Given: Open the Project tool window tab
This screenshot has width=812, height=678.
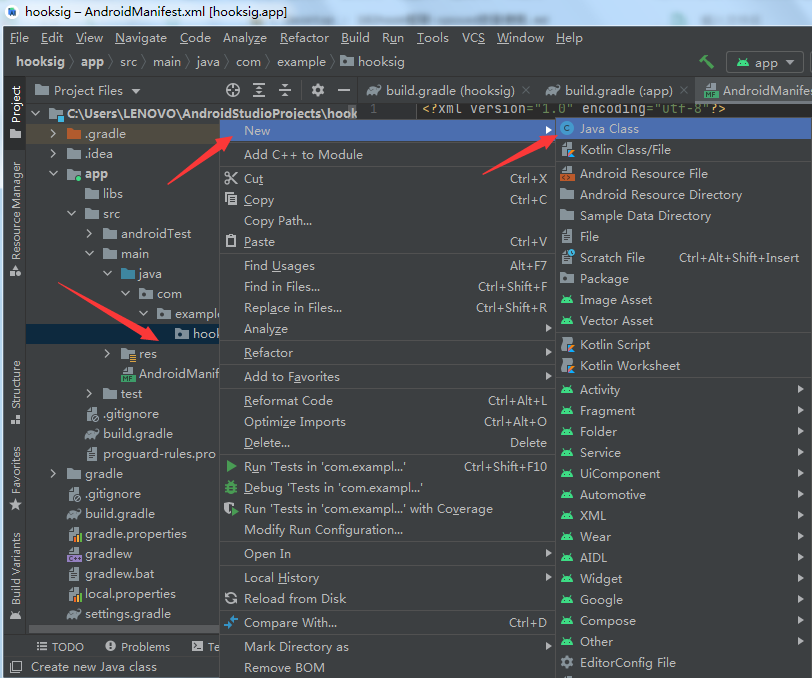Looking at the screenshot, I should pyautogui.click(x=16, y=111).
